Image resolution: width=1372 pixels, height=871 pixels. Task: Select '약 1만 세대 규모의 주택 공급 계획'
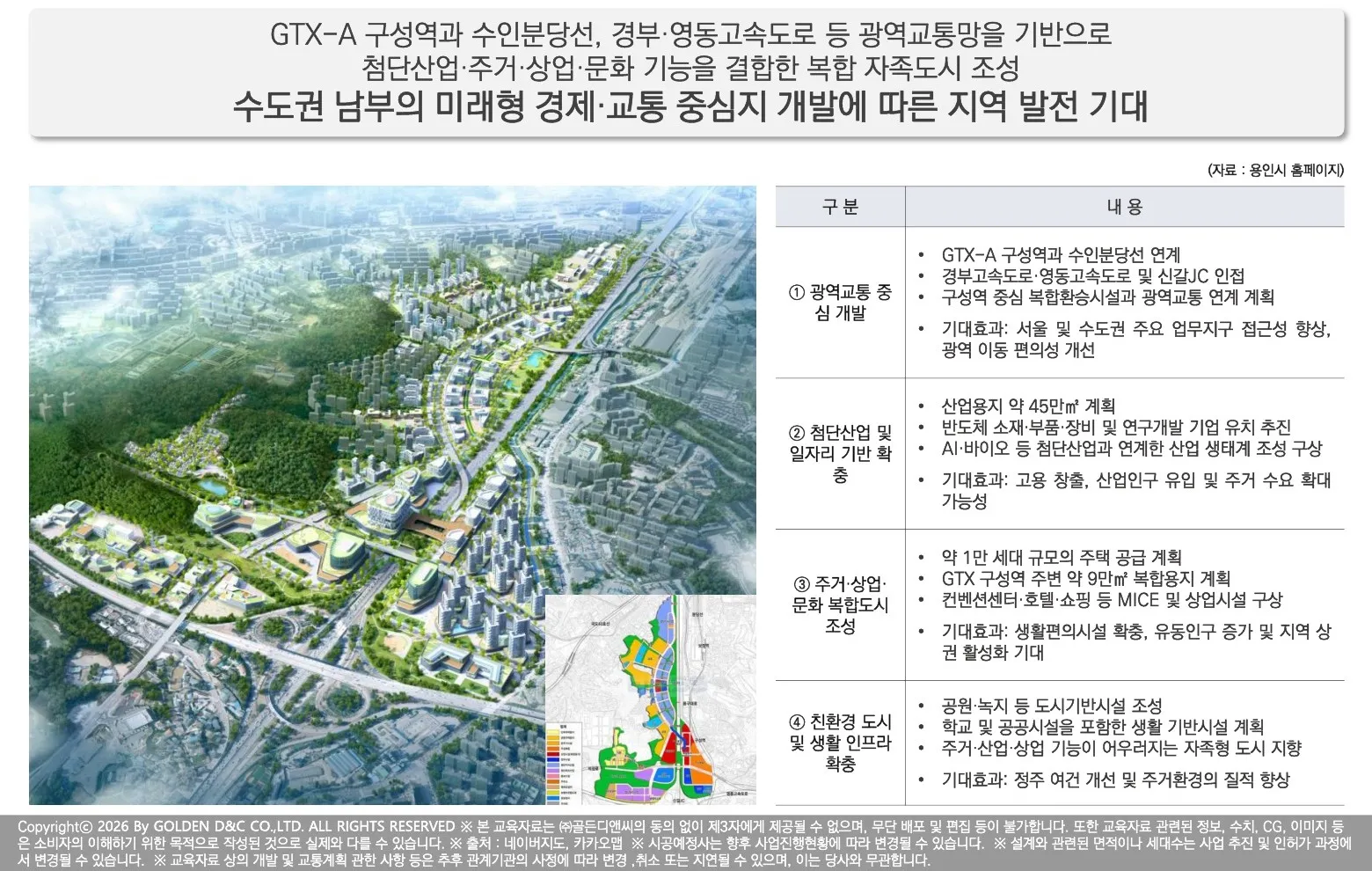click(1062, 557)
